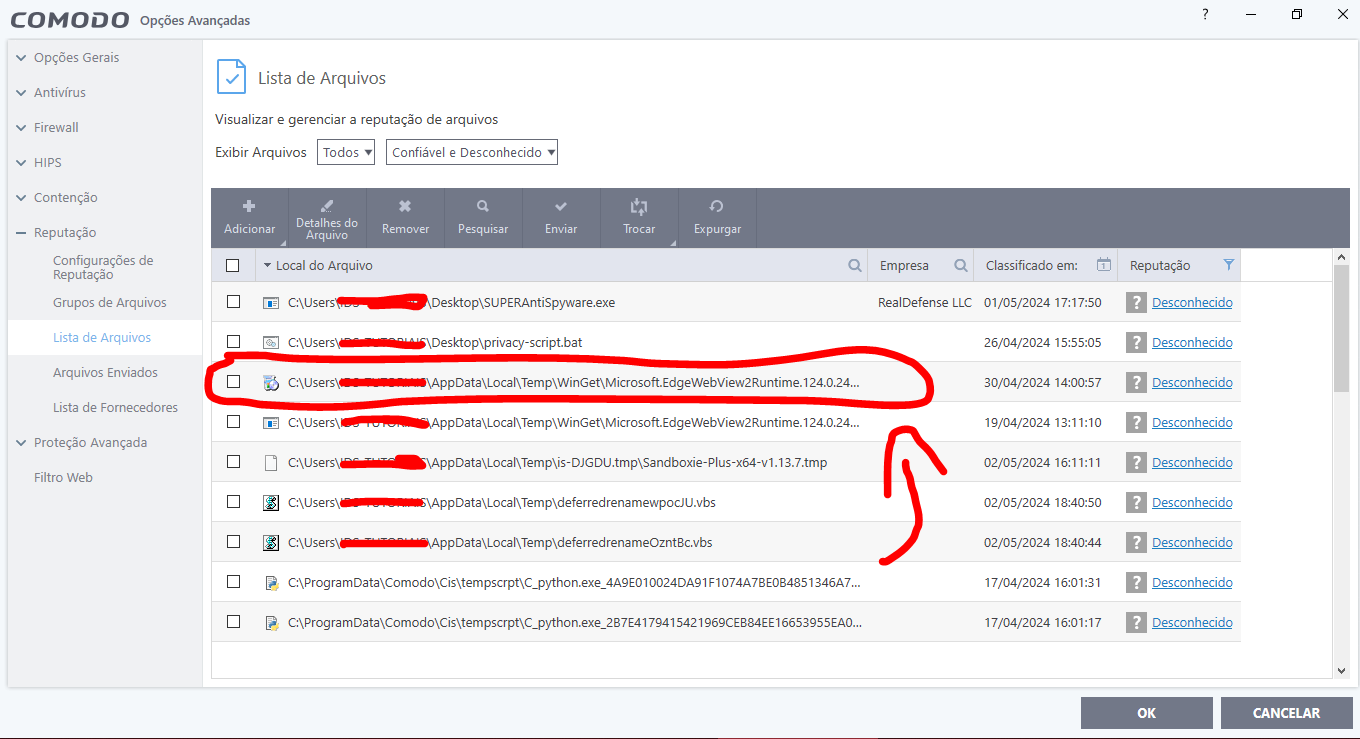Image resolution: width=1360 pixels, height=739 pixels.
Task: Open the Trocar toolbar icon
Action: coord(639,207)
